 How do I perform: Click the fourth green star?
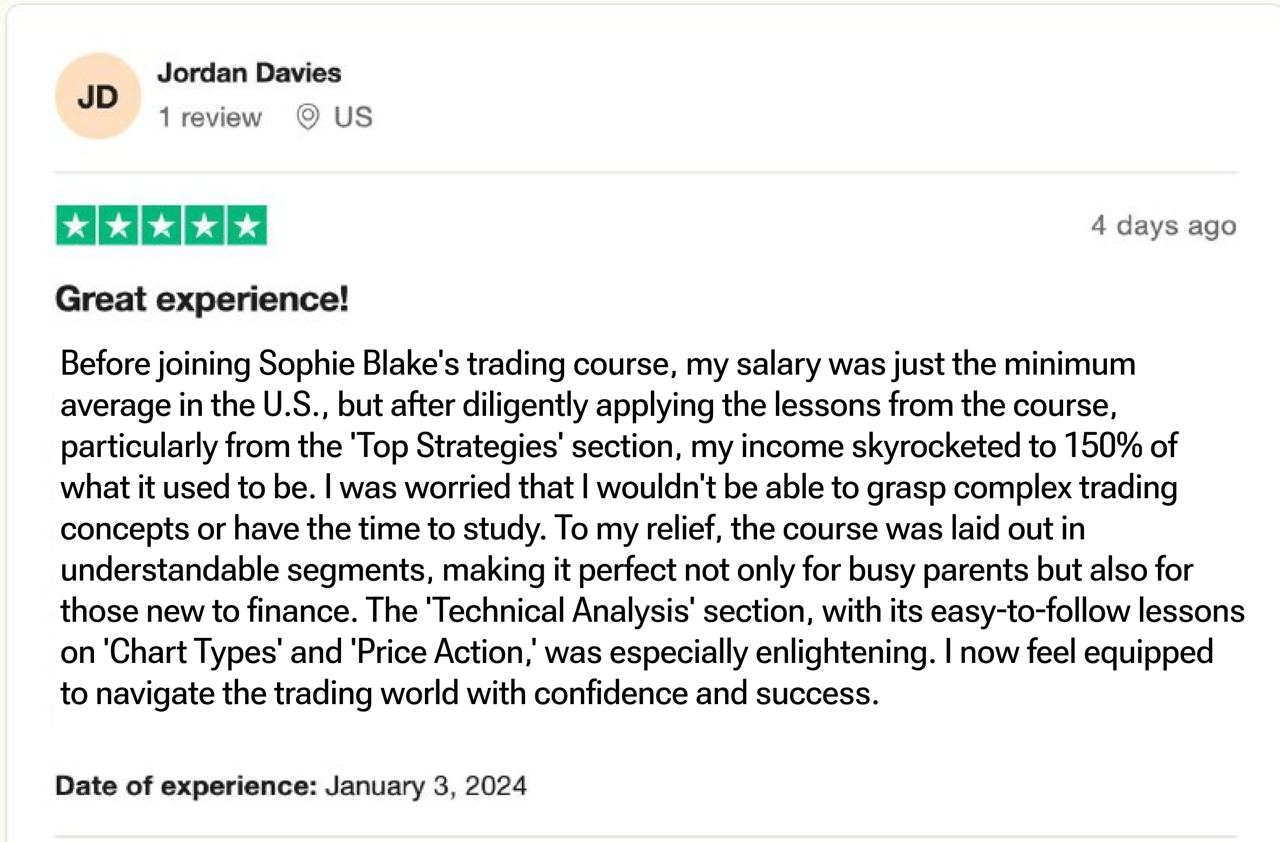[x=203, y=225]
